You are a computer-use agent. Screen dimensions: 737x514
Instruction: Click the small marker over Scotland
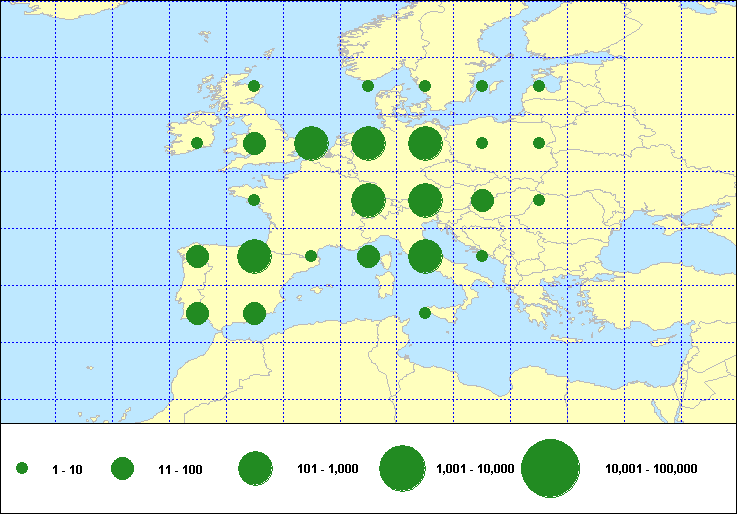254,86
